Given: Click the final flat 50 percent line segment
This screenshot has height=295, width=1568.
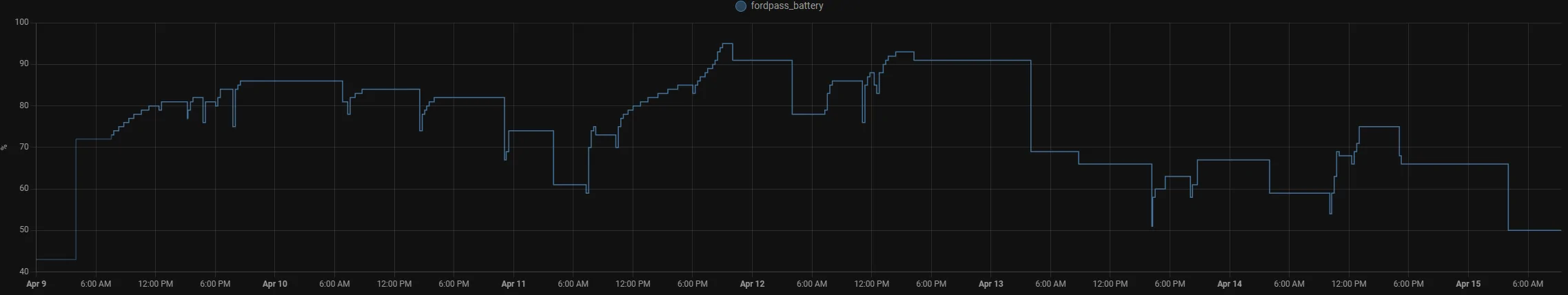Looking at the screenshot, I should (x=1534, y=230).
